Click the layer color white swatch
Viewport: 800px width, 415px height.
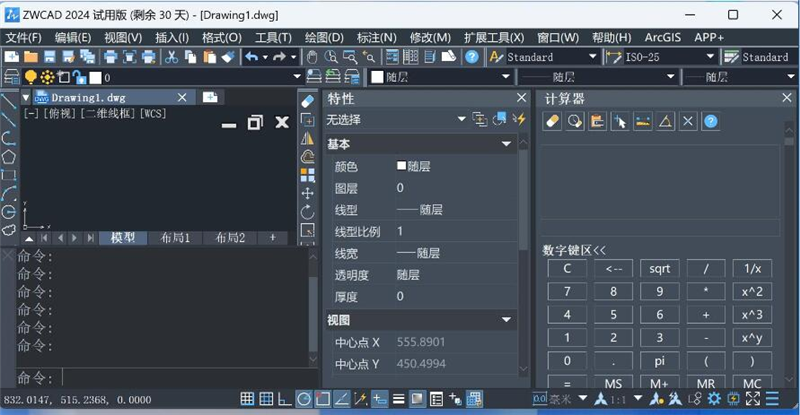[95, 78]
